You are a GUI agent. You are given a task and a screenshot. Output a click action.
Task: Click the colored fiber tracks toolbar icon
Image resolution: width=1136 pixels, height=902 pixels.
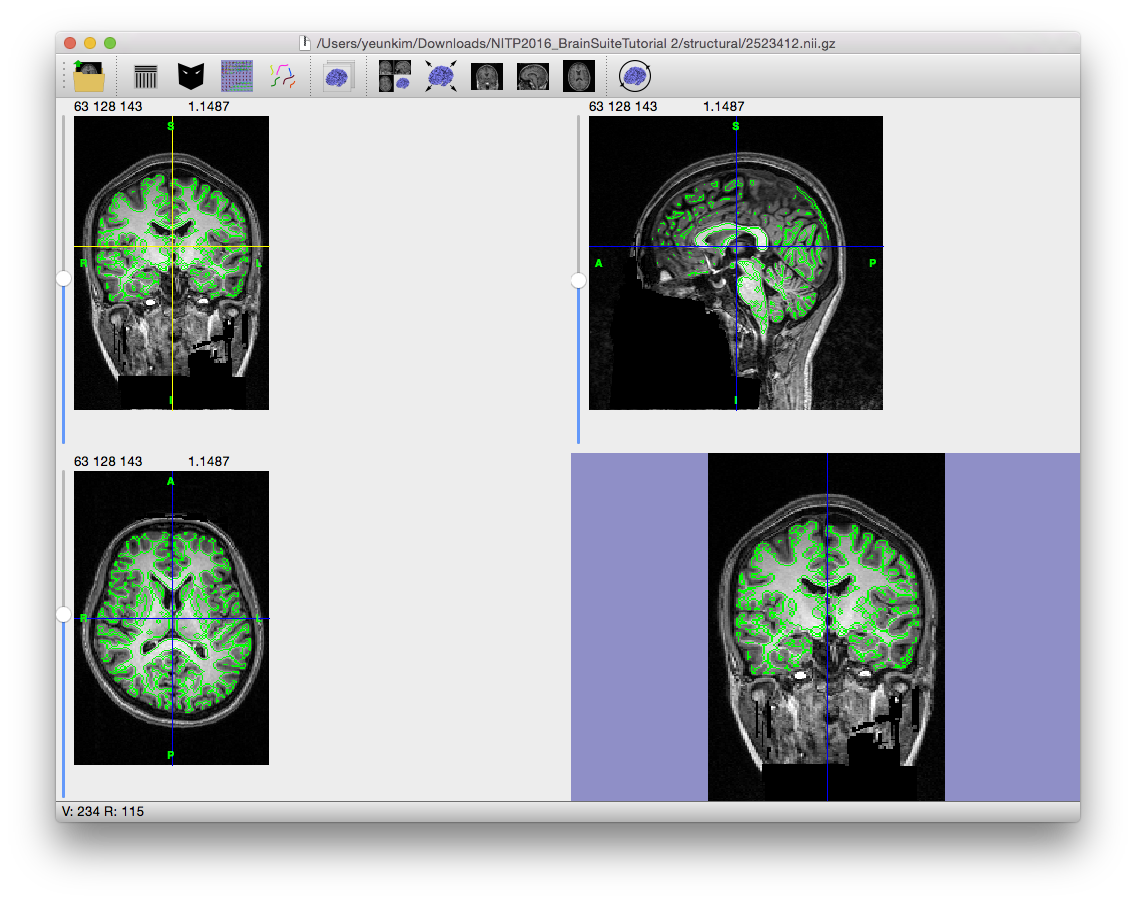(x=283, y=76)
